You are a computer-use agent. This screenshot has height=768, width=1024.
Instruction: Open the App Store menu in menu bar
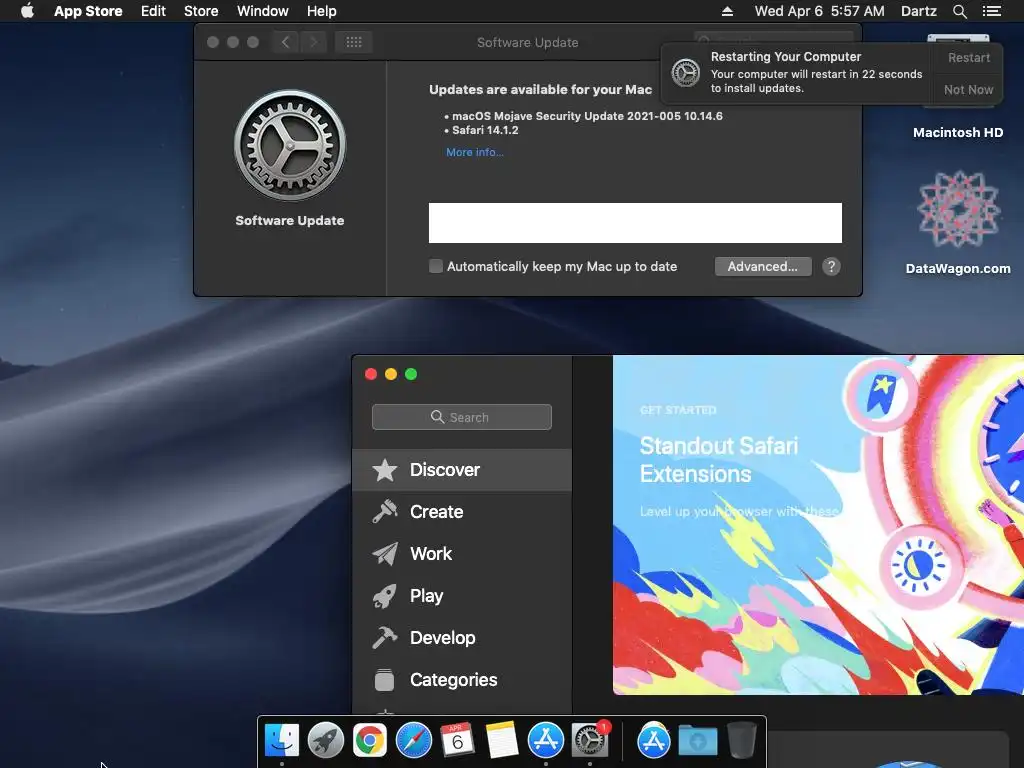[88, 11]
